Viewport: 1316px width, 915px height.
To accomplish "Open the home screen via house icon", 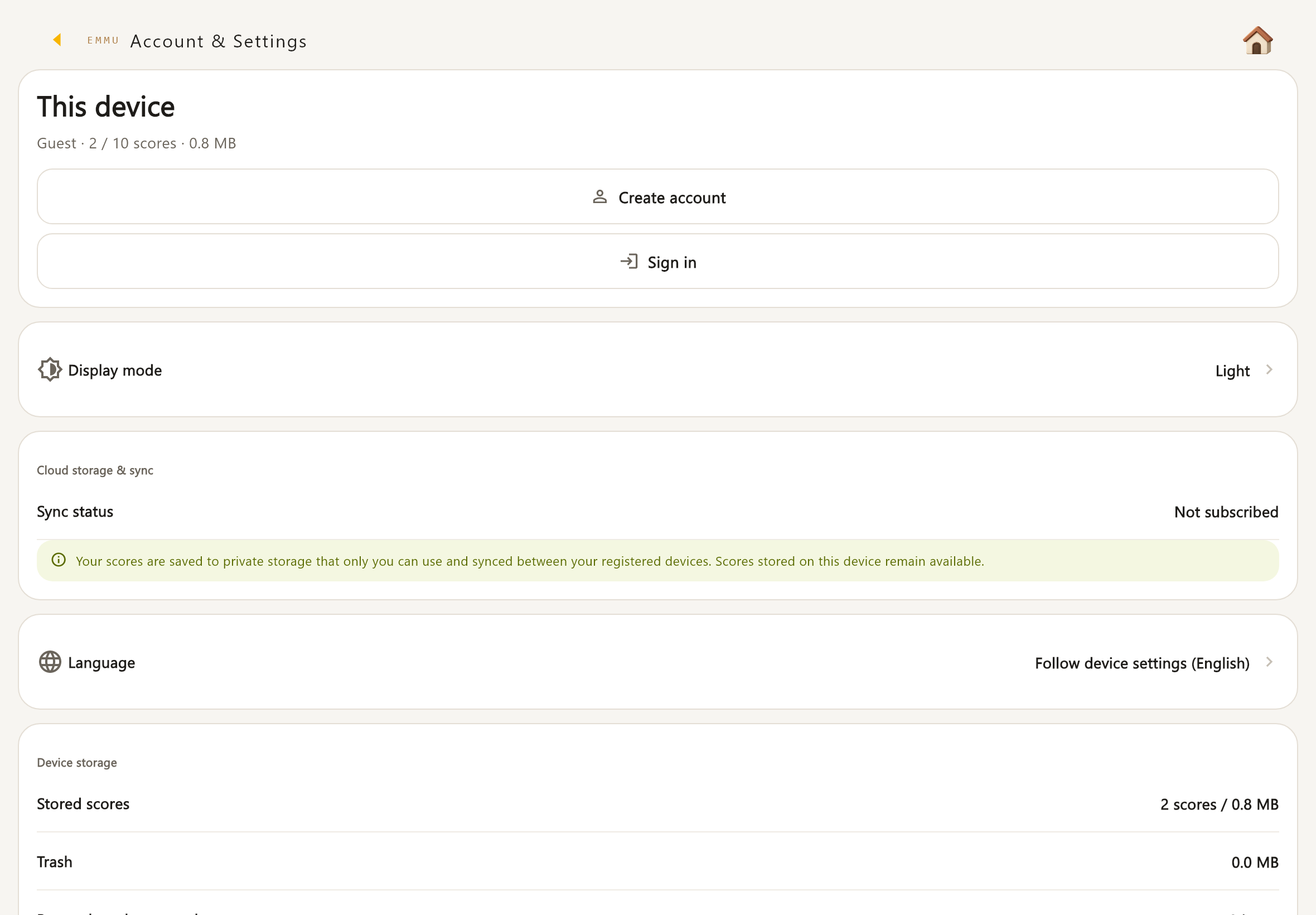I will [x=1257, y=41].
